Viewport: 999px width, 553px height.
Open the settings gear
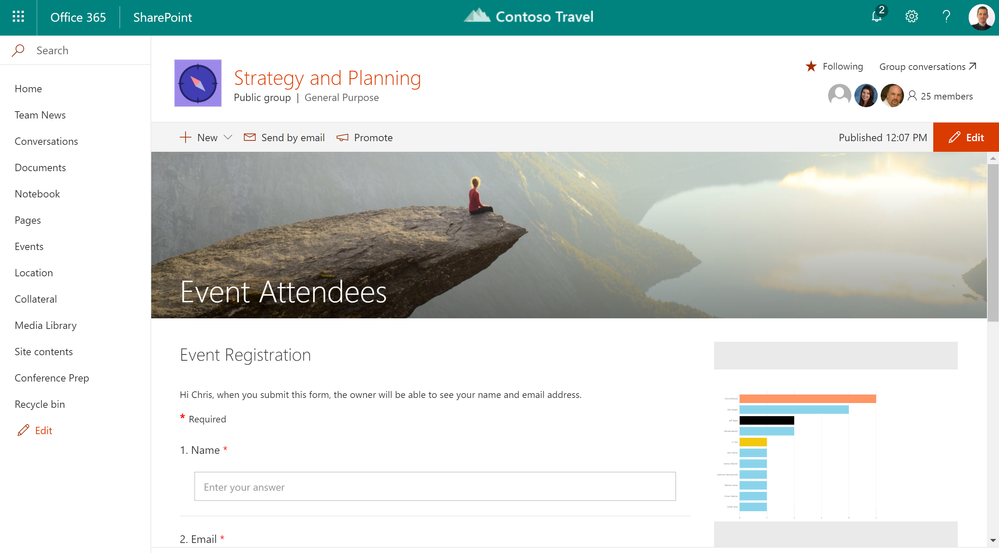coord(912,17)
